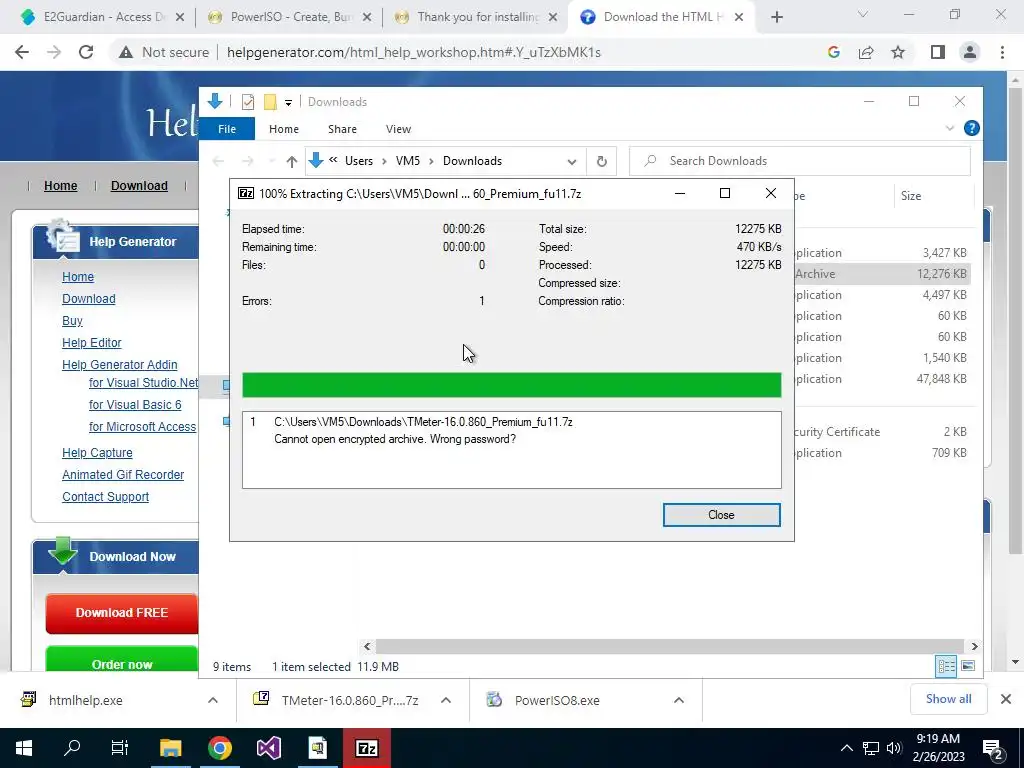Viewport: 1024px width, 768px height.
Task: Open the View ribbon tab in Explorer
Action: coord(398,129)
